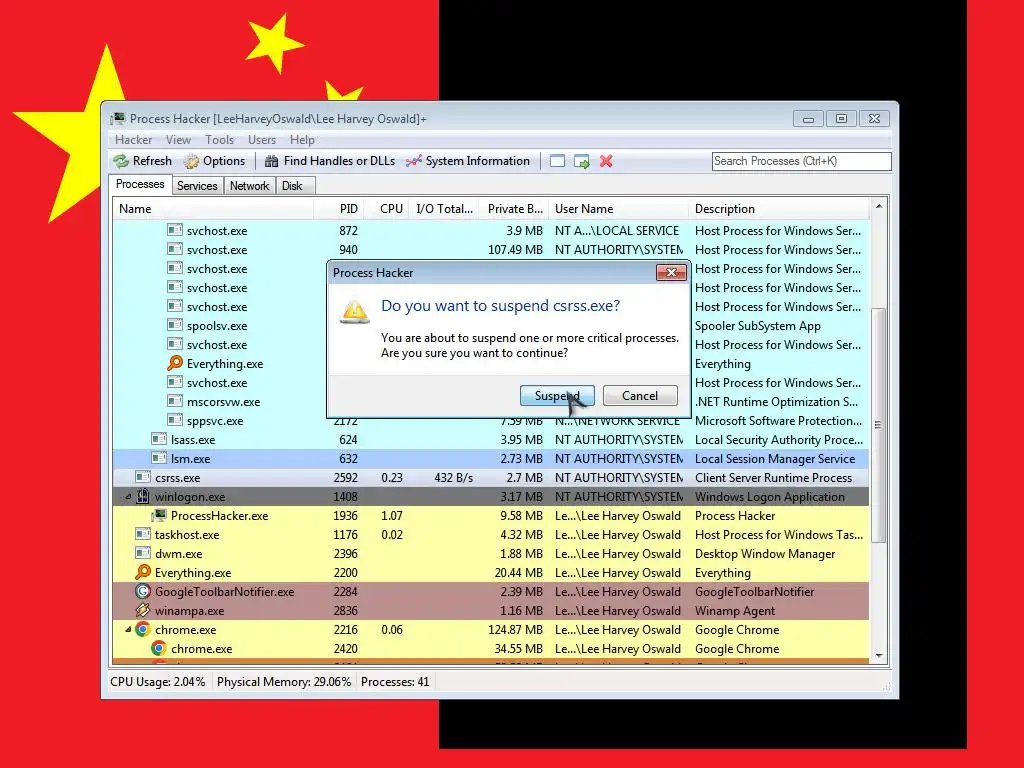Click the dwm.exe process icon
The image size is (1024, 768).
[142, 553]
